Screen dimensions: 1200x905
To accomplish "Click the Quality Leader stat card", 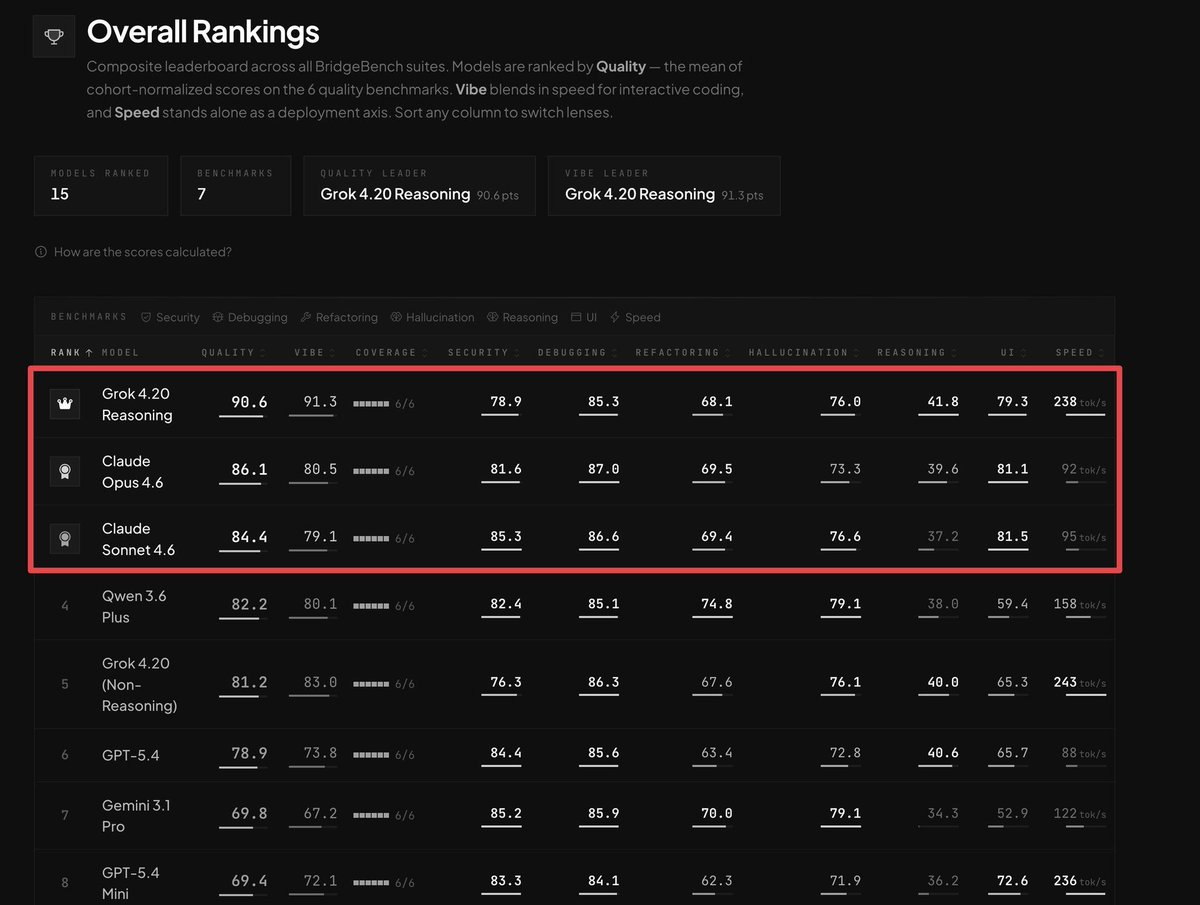I will tap(419, 185).
